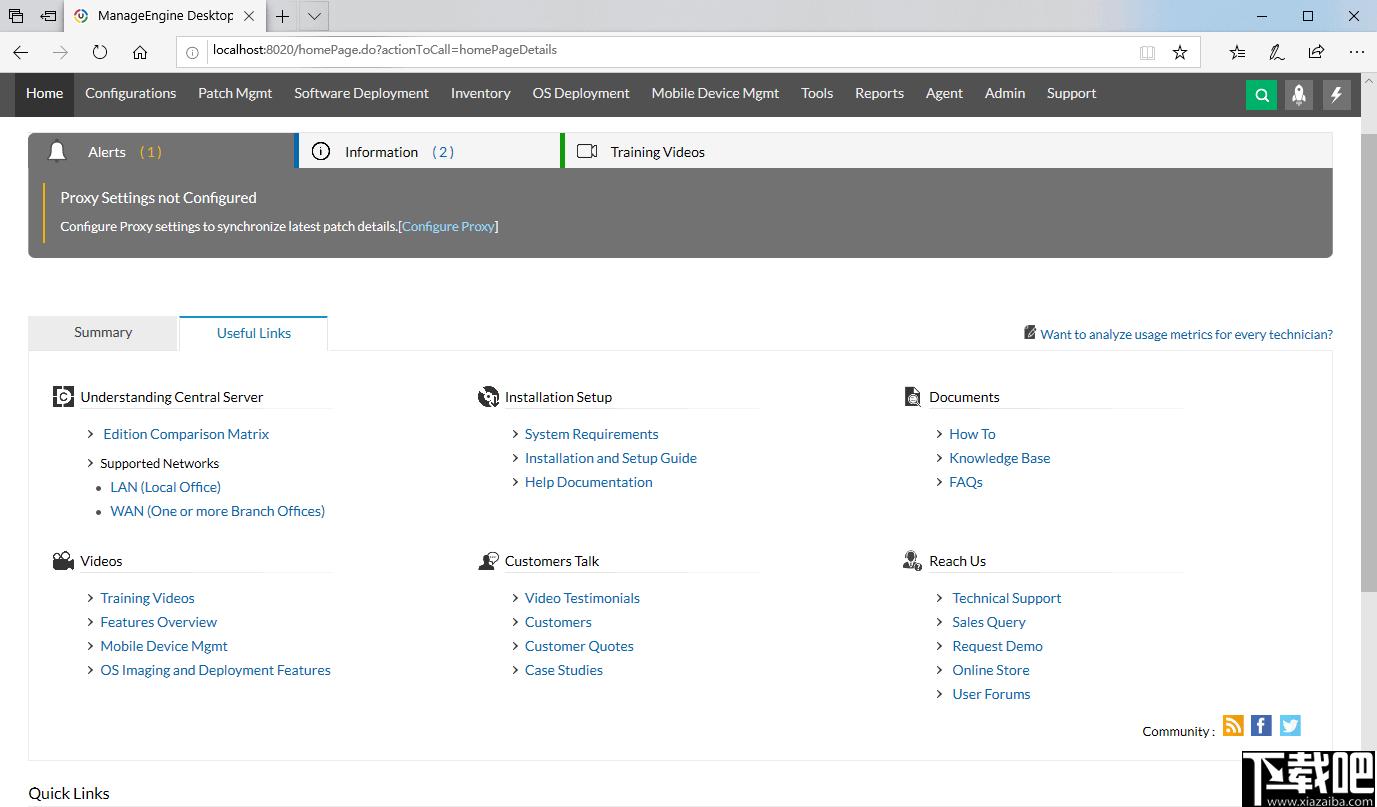Viewport: 1377px width, 807px height.
Task: Open the User Forums link
Action: [x=991, y=694]
